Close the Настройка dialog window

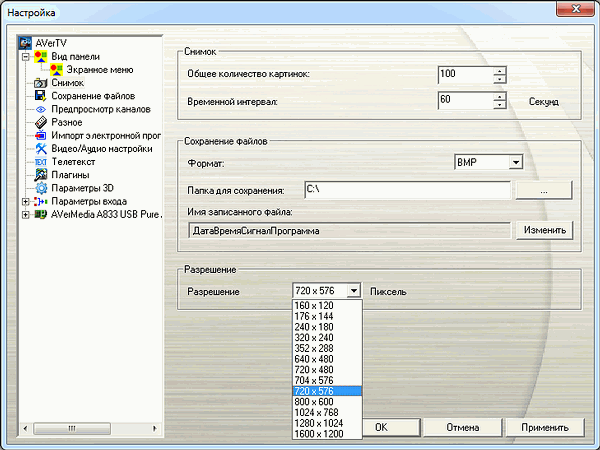575,8
